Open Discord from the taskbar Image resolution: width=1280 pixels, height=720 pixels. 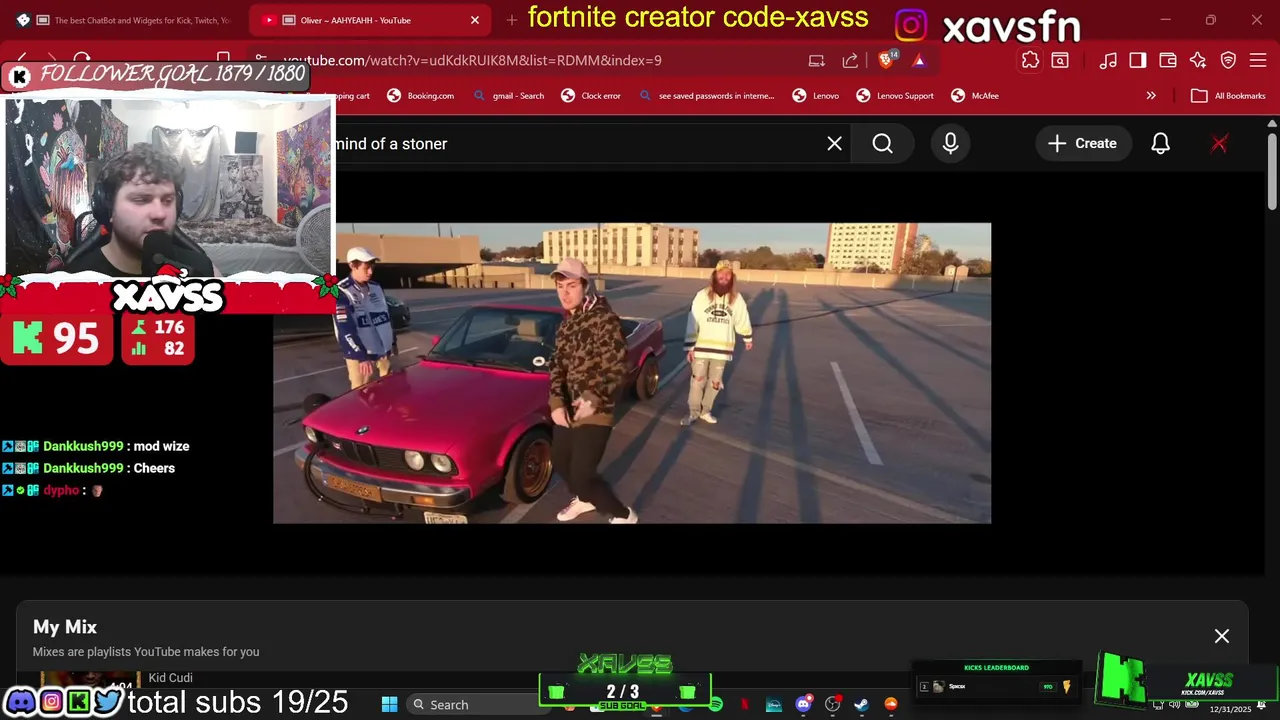(x=804, y=704)
